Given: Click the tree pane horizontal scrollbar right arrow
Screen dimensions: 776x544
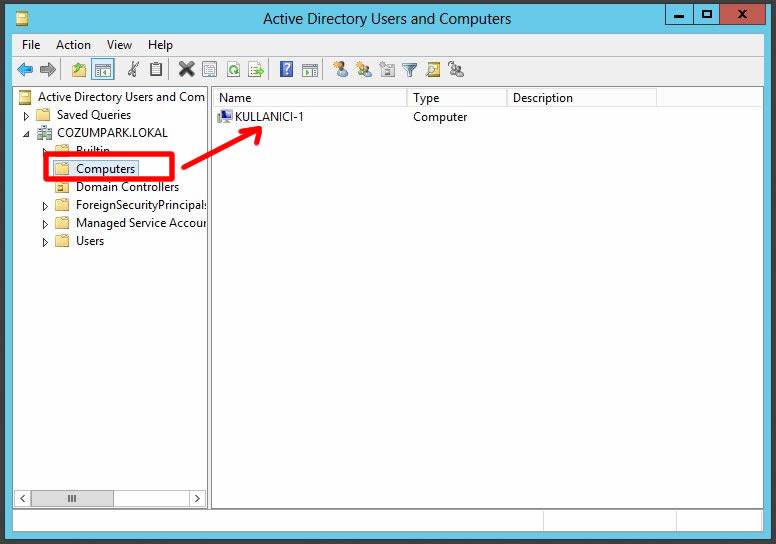Looking at the screenshot, I should click(197, 498).
